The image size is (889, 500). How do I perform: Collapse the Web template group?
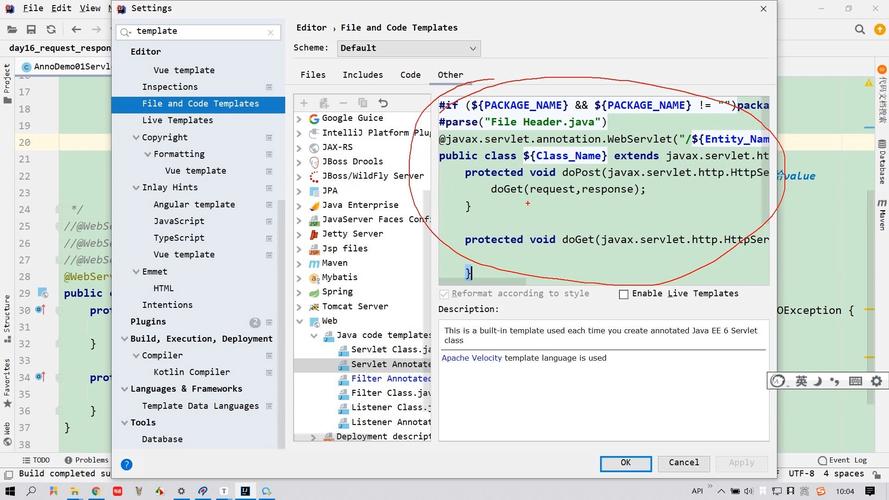pyautogui.click(x=299, y=321)
